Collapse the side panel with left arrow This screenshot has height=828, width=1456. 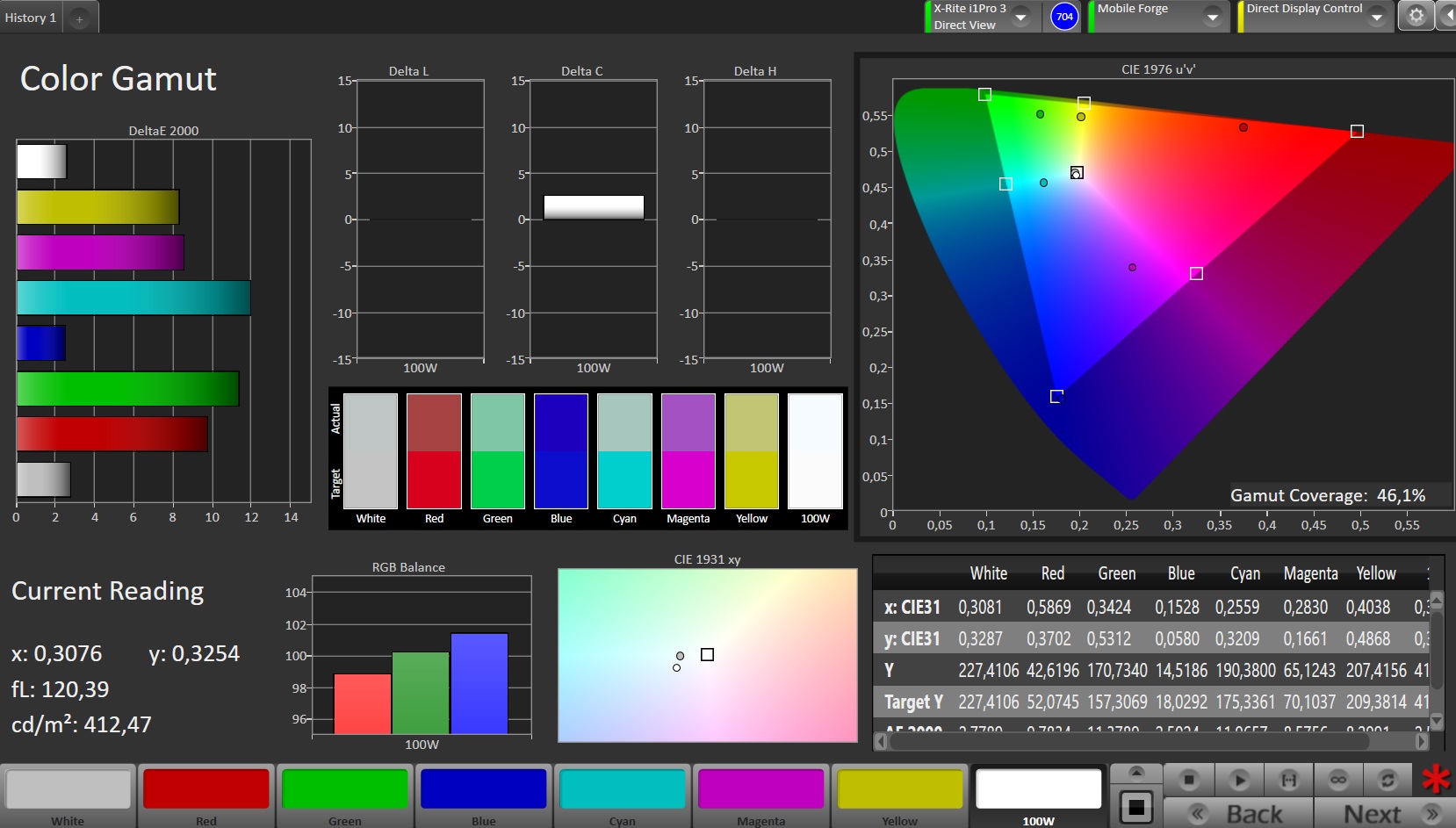pyautogui.click(x=1447, y=16)
